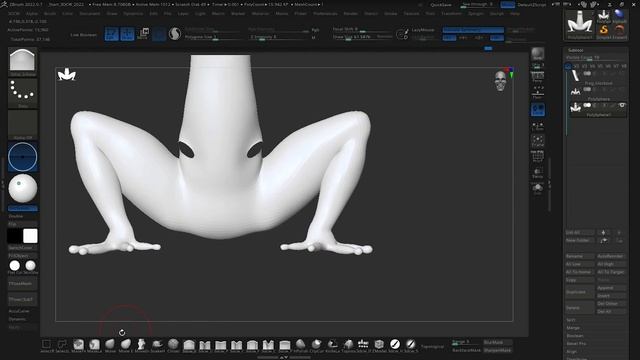This screenshot has width=640, height=360.
Task: Select the EraserBrush tool thumbnail
Action: click(619, 30)
